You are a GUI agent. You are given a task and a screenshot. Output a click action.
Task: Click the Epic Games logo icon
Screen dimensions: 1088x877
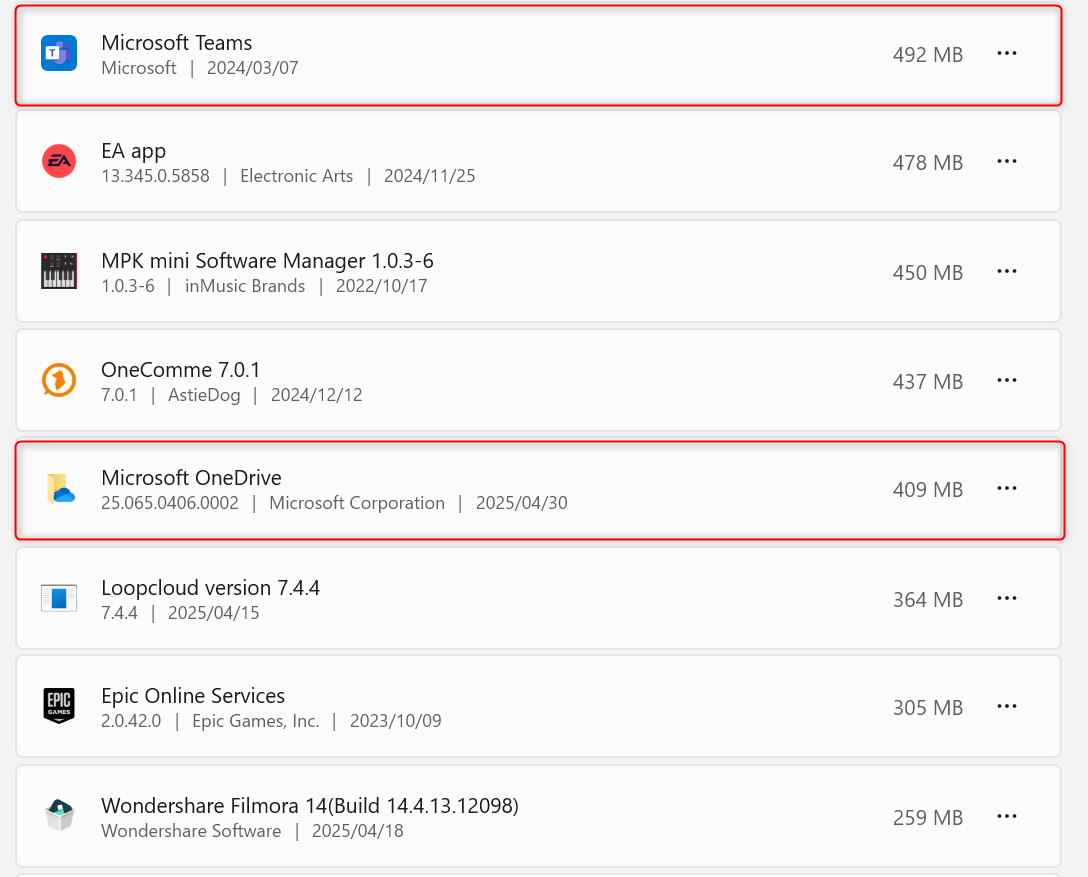pos(59,706)
